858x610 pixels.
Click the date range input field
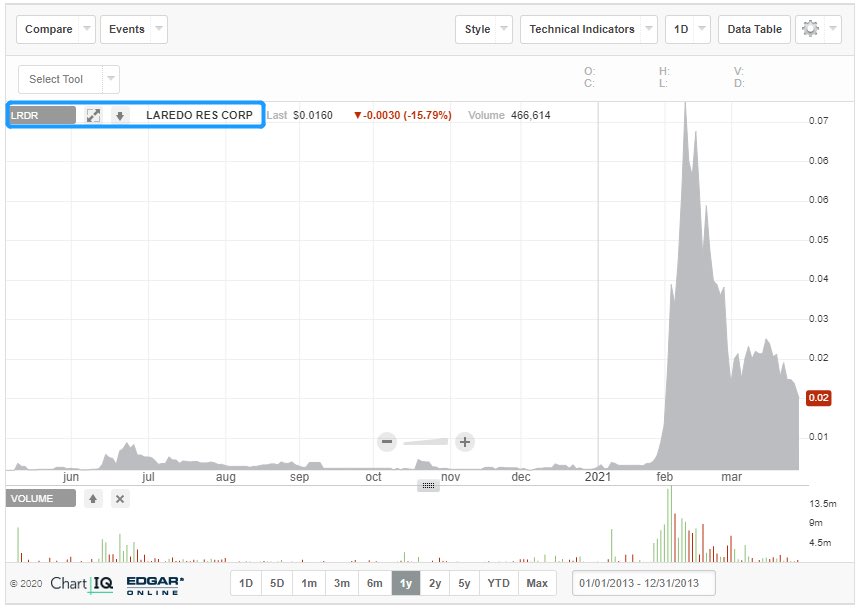[x=644, y=583]
